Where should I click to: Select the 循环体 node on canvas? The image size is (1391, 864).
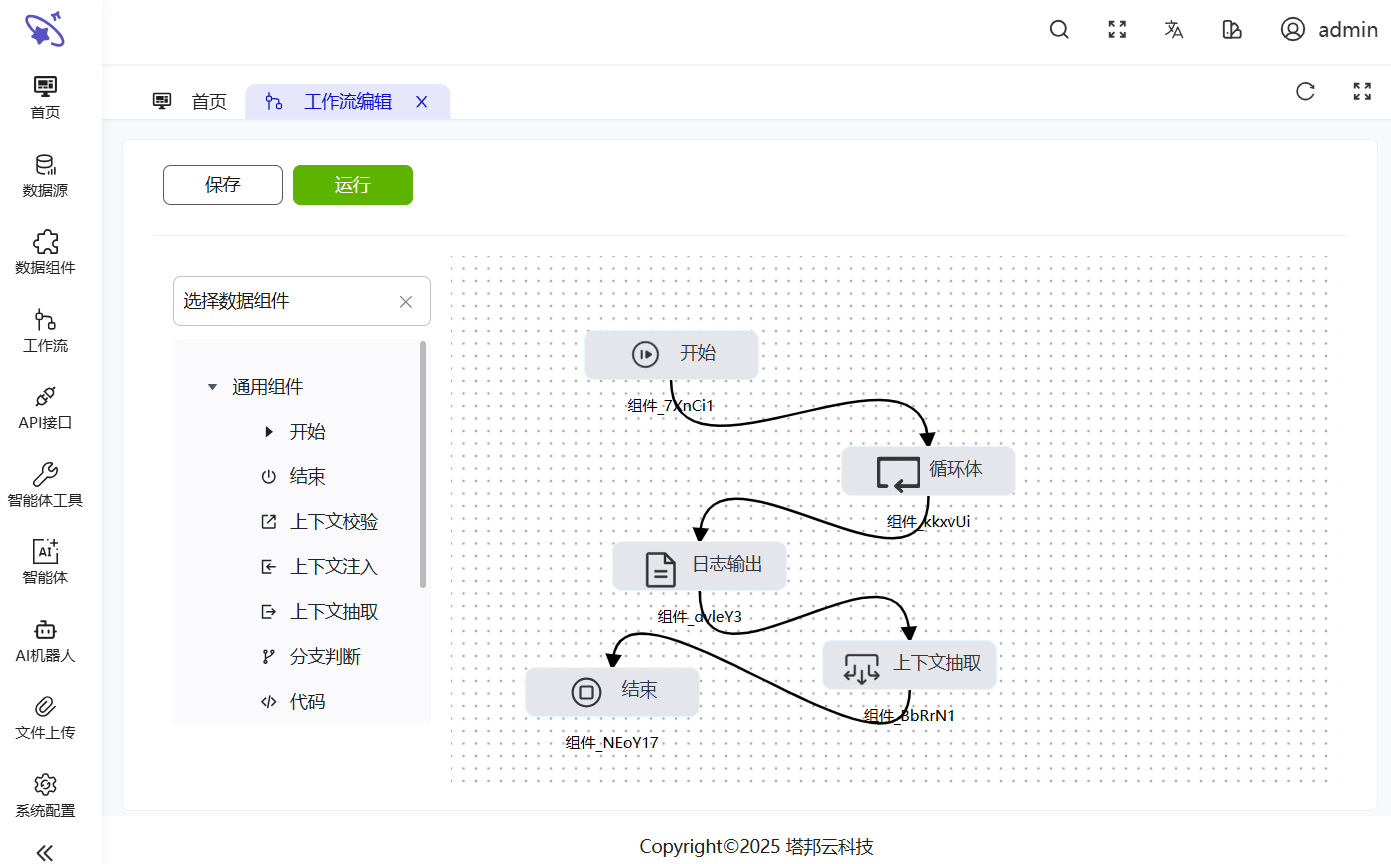928,470
